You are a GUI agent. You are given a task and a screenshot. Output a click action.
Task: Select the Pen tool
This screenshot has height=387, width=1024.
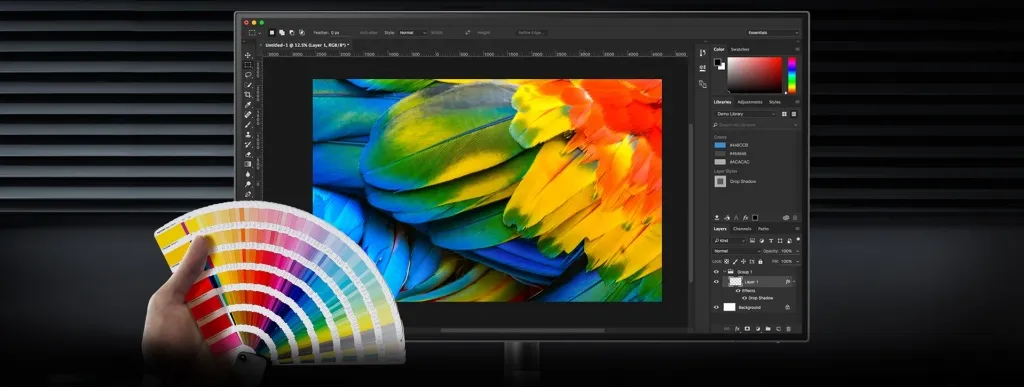248,194
